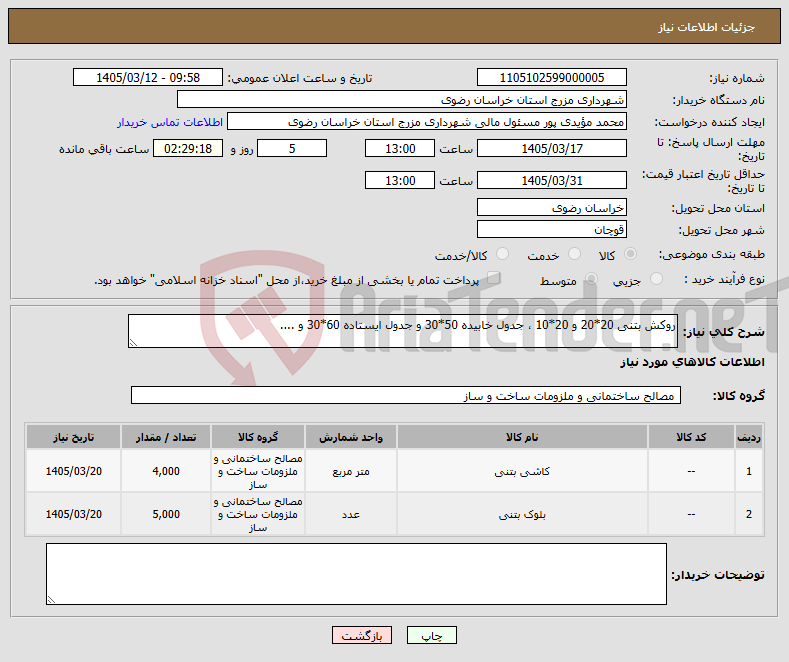Viewport: 789px width, 662px height.
Task: Click the need date in the کاشی بتنی row
Action: (x=73, y=471)
